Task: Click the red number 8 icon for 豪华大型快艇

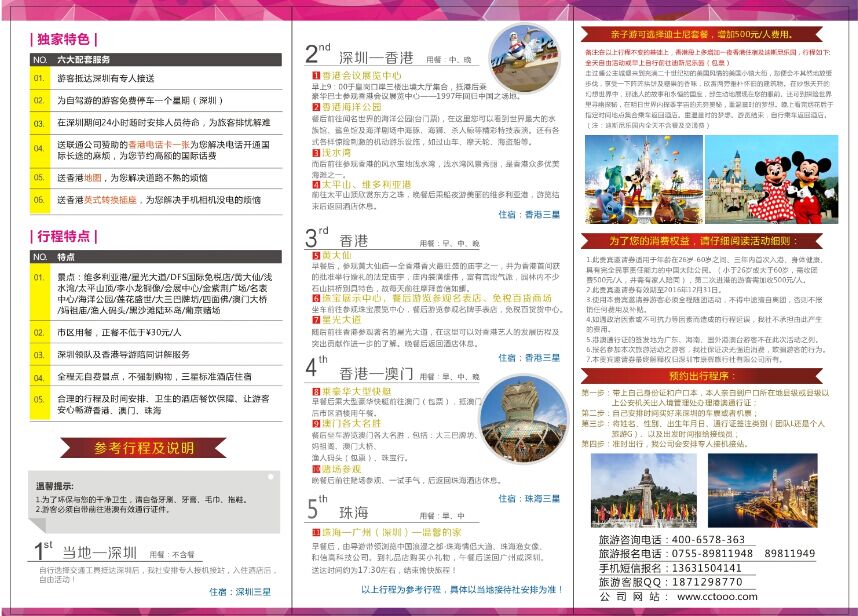Action: [315, 392]
